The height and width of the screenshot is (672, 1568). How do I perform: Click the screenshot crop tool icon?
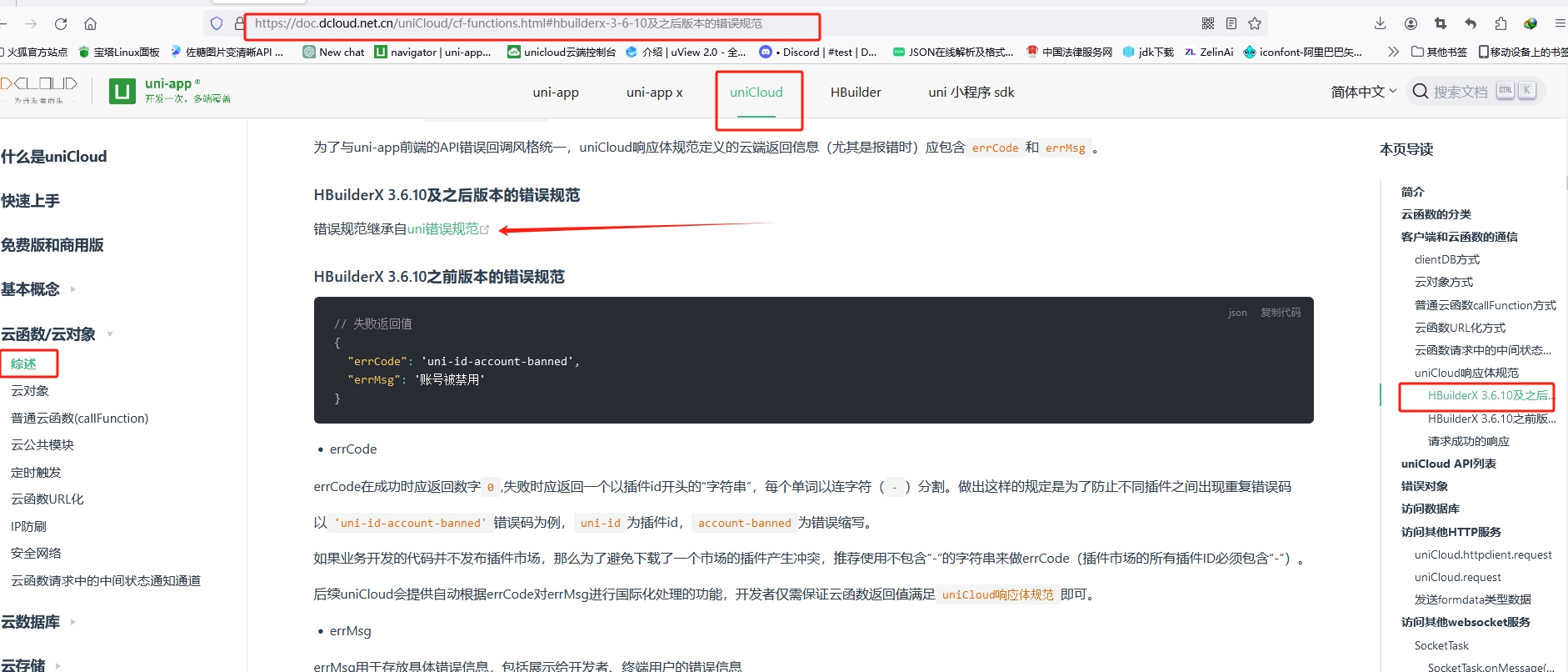point(1441,23)
